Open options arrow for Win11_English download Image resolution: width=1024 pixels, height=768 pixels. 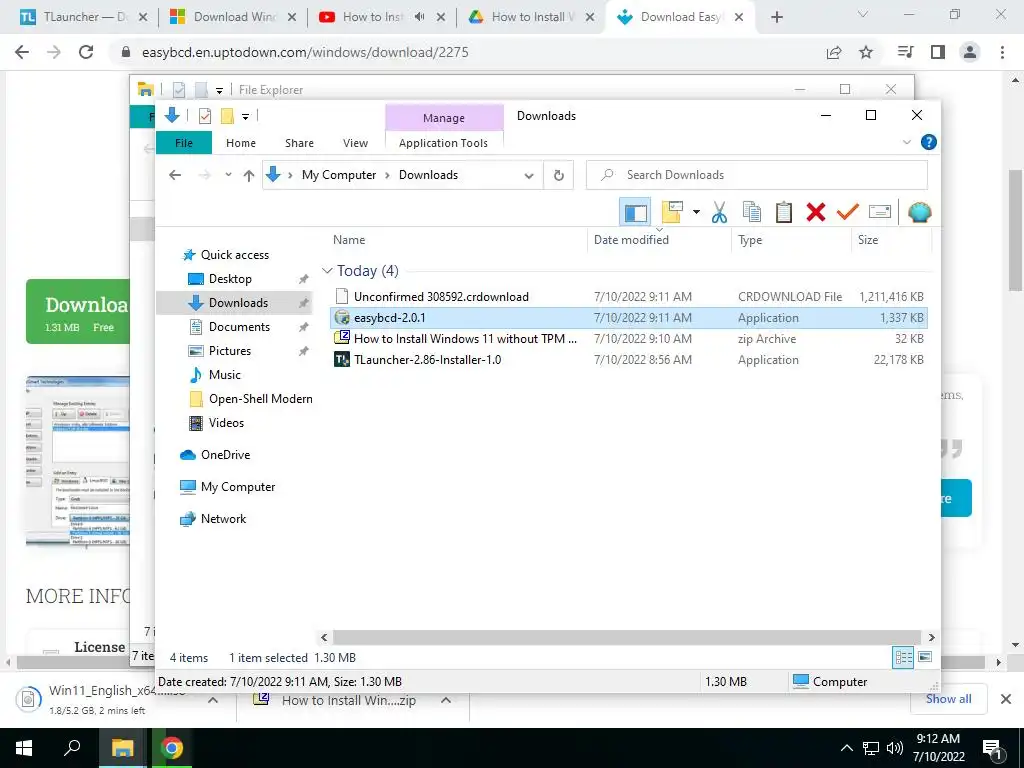tap(213, 700)
